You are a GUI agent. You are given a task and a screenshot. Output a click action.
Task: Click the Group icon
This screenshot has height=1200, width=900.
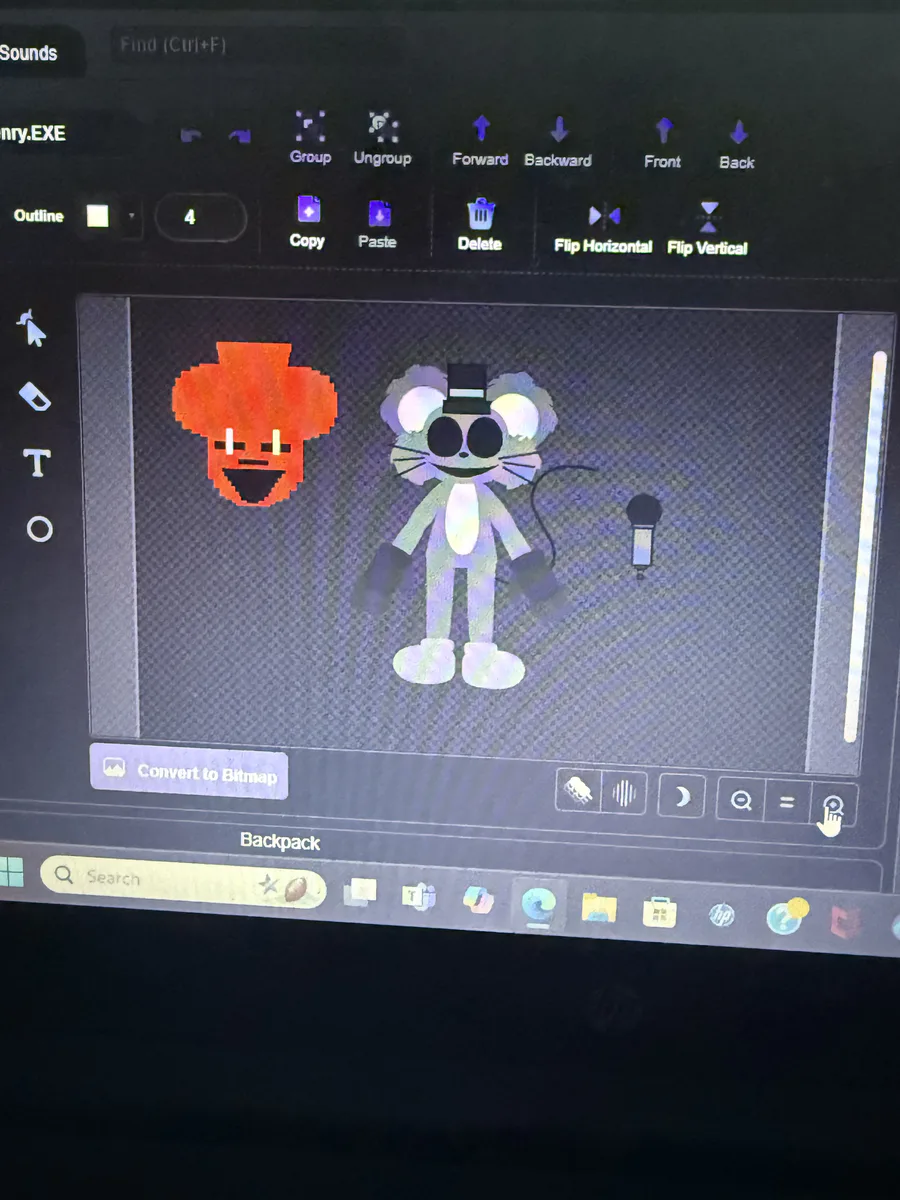tap(310, 139)
